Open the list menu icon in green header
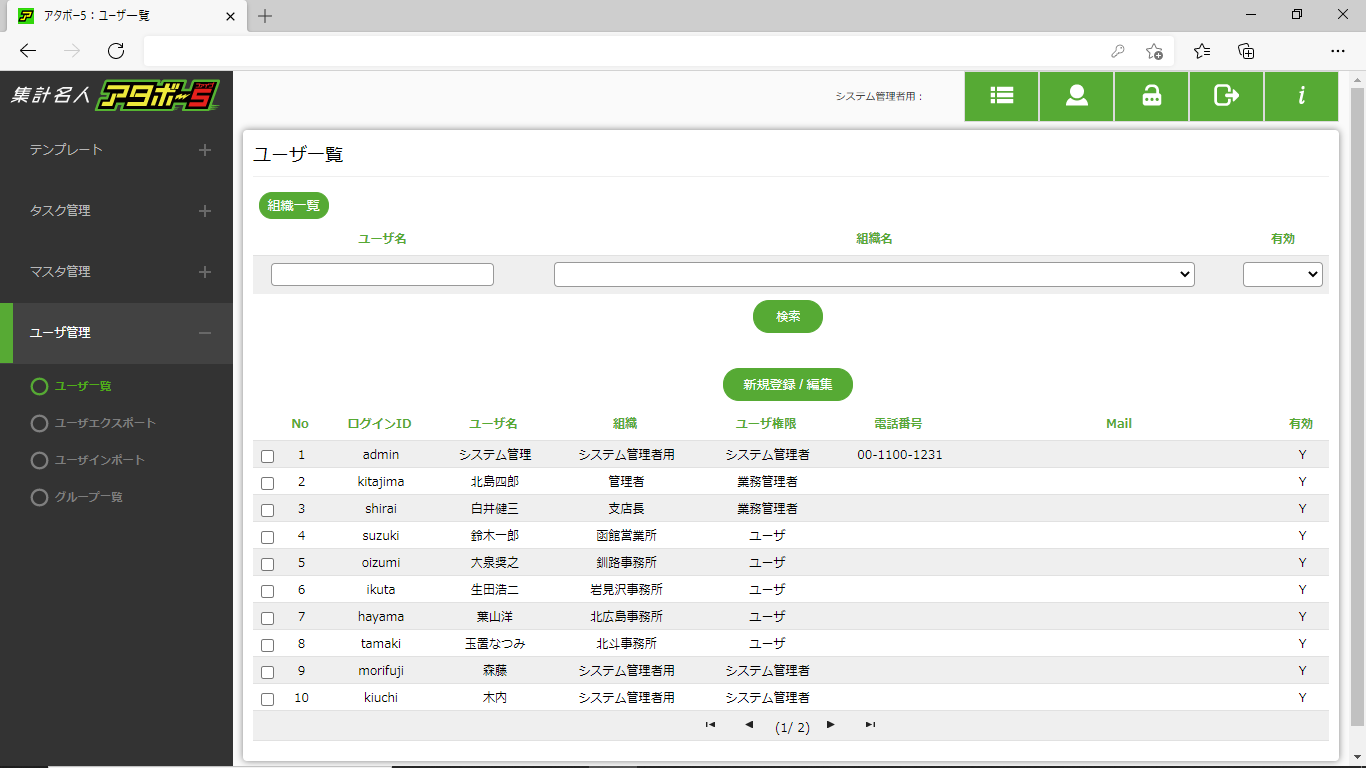Image resolution: width=1366 pixels, height=768 pixels. (x=1001, y=96)
